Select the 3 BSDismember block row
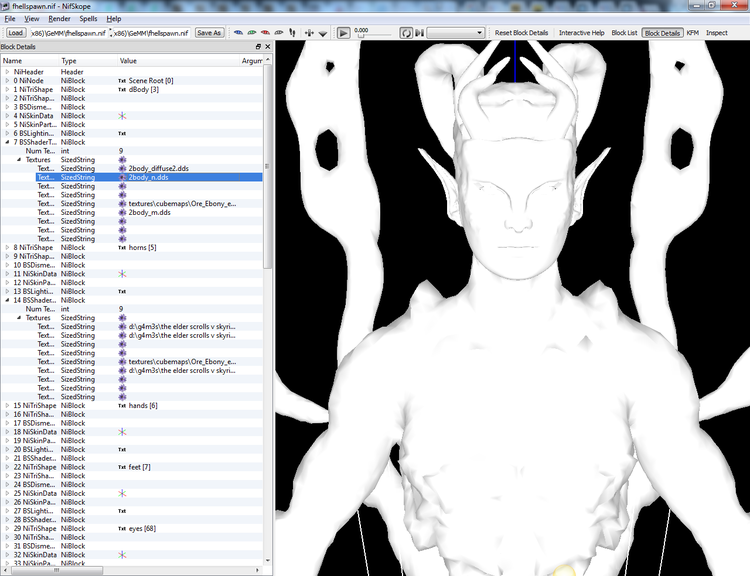Screen dimensions: 750x576 coord(132,107)
